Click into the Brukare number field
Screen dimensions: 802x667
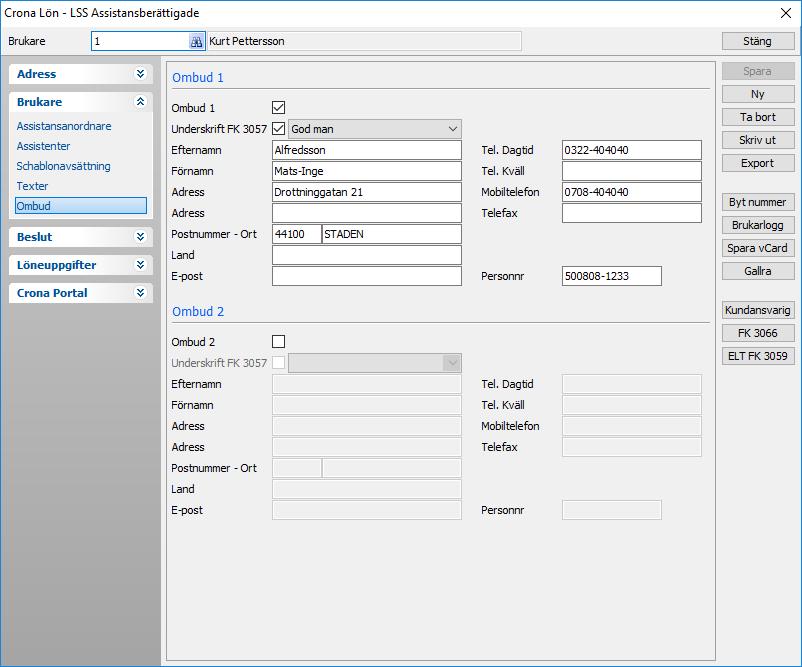[x=141, y=41]
